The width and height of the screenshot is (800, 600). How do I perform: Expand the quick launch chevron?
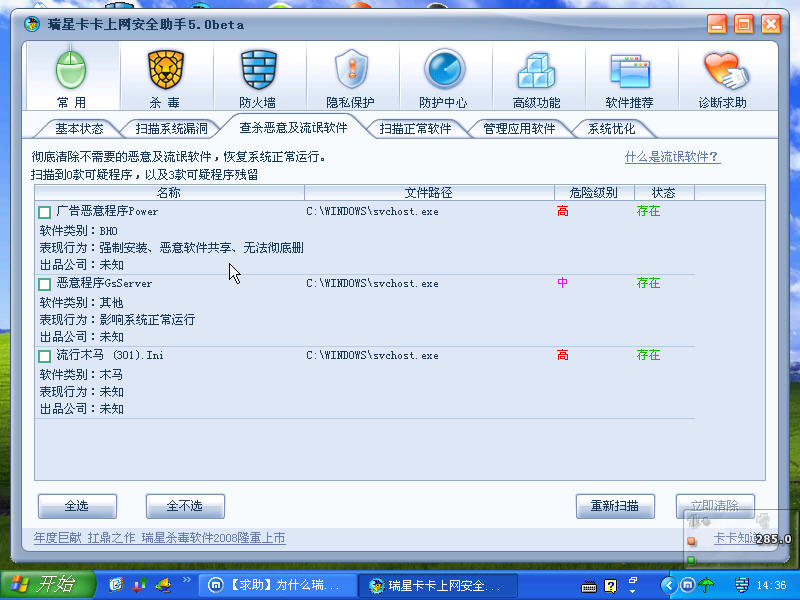pyautogui.click(x=186, y=580)
